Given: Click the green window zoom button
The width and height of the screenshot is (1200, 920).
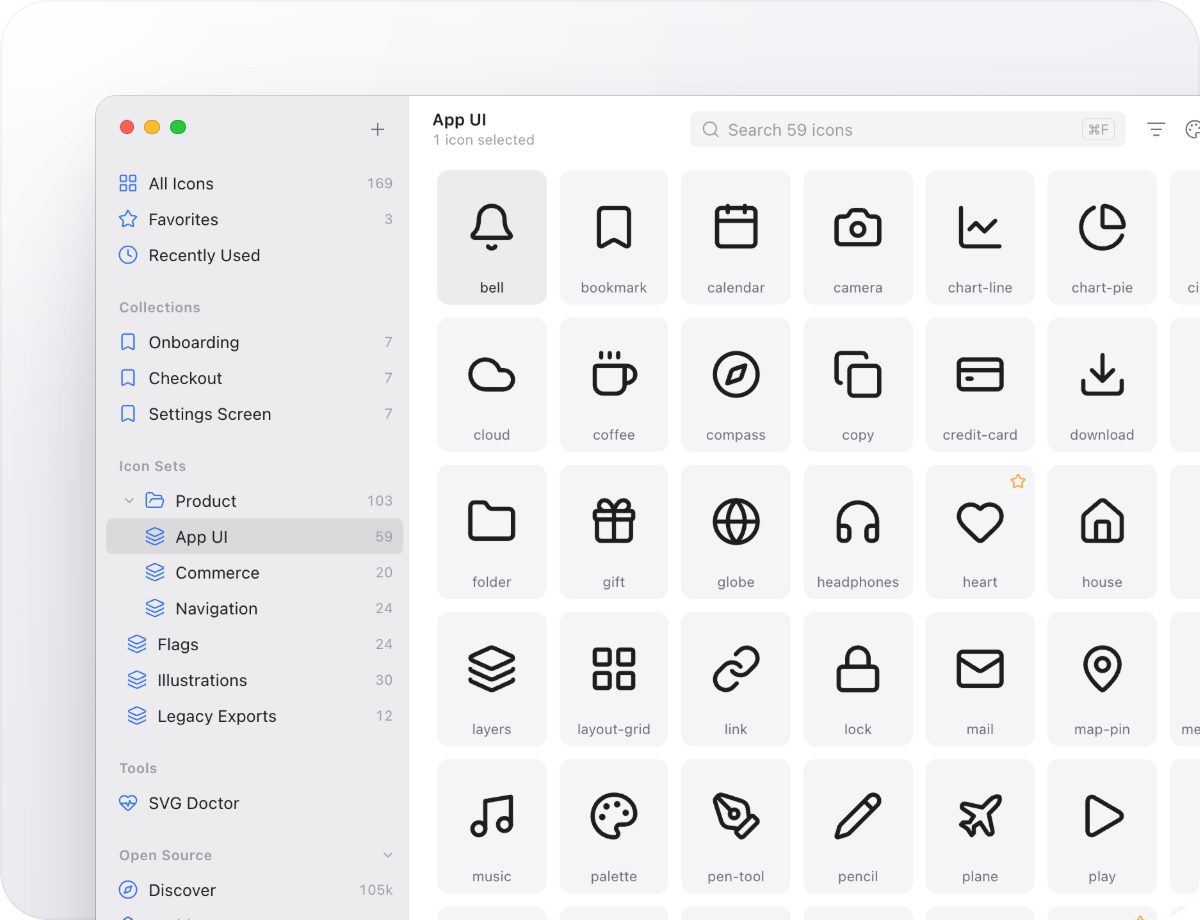Looking at the screenshot, I should click(x=178, y=127).
